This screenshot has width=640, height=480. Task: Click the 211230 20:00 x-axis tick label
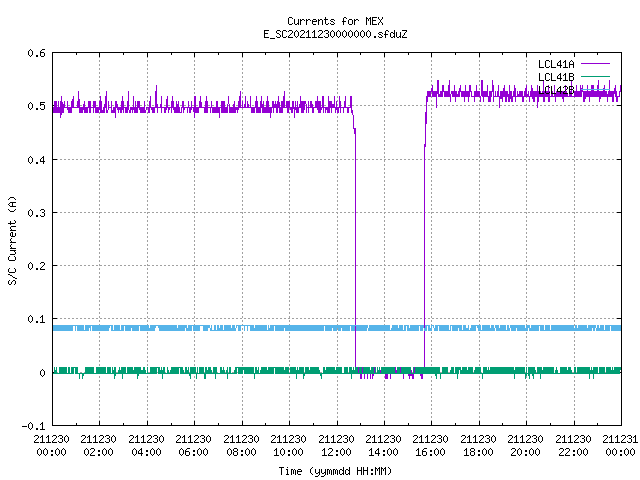[526, 446]
